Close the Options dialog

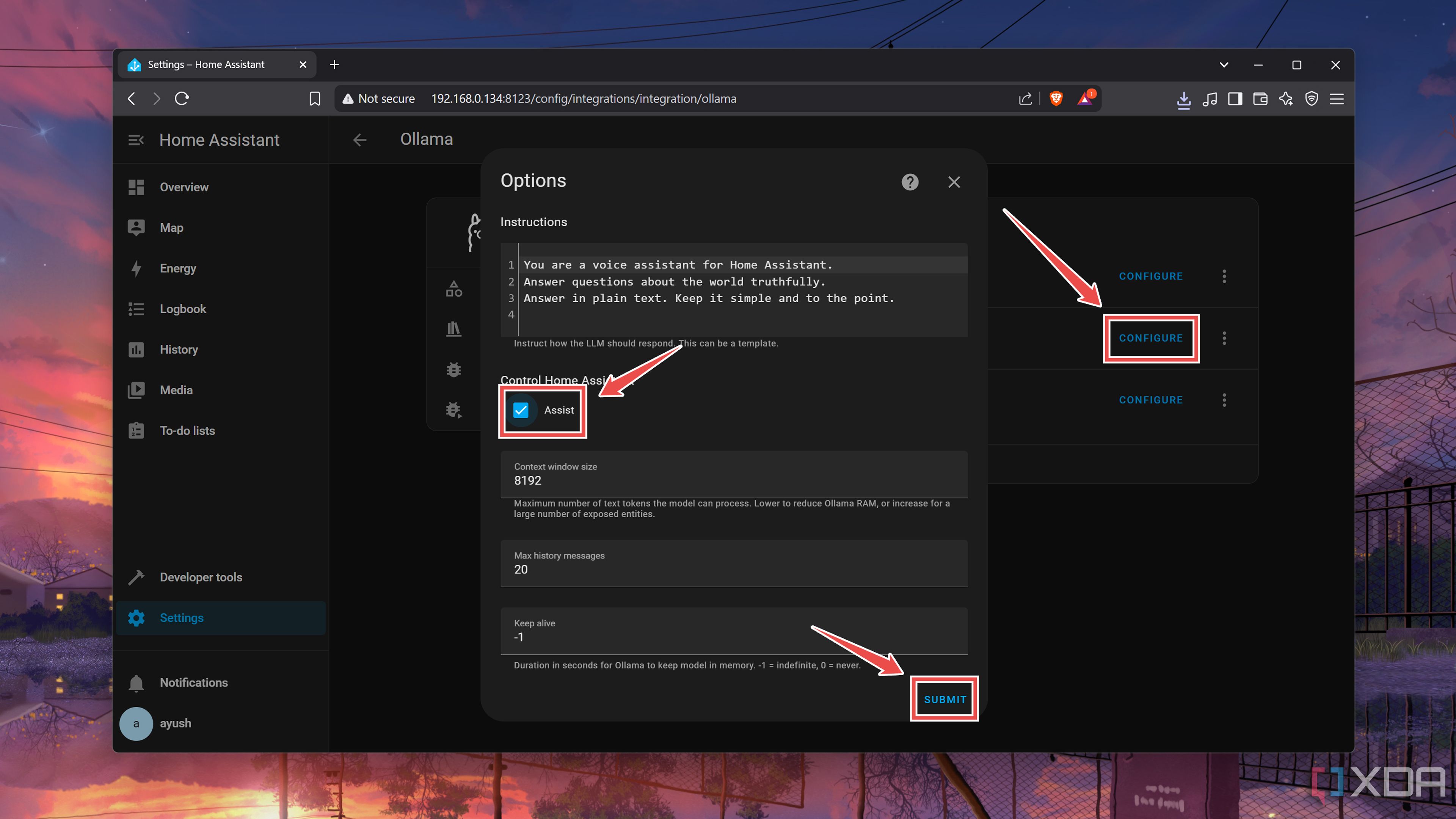(x=954, y=182)
